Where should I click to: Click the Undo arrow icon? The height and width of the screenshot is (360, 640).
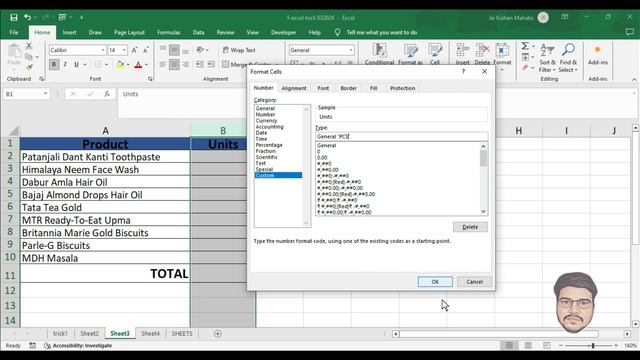click(27, 18)
